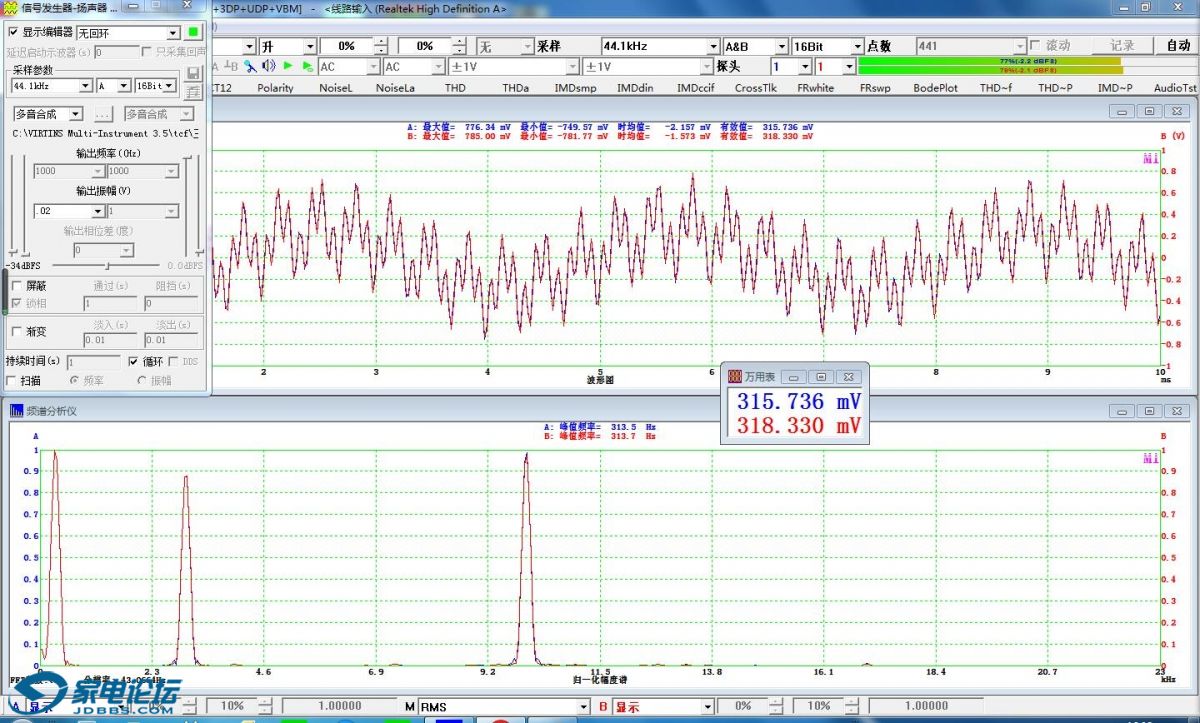Click the 记录 record button
This screenshot has width=1200, height=723.
pos(1122,45)
